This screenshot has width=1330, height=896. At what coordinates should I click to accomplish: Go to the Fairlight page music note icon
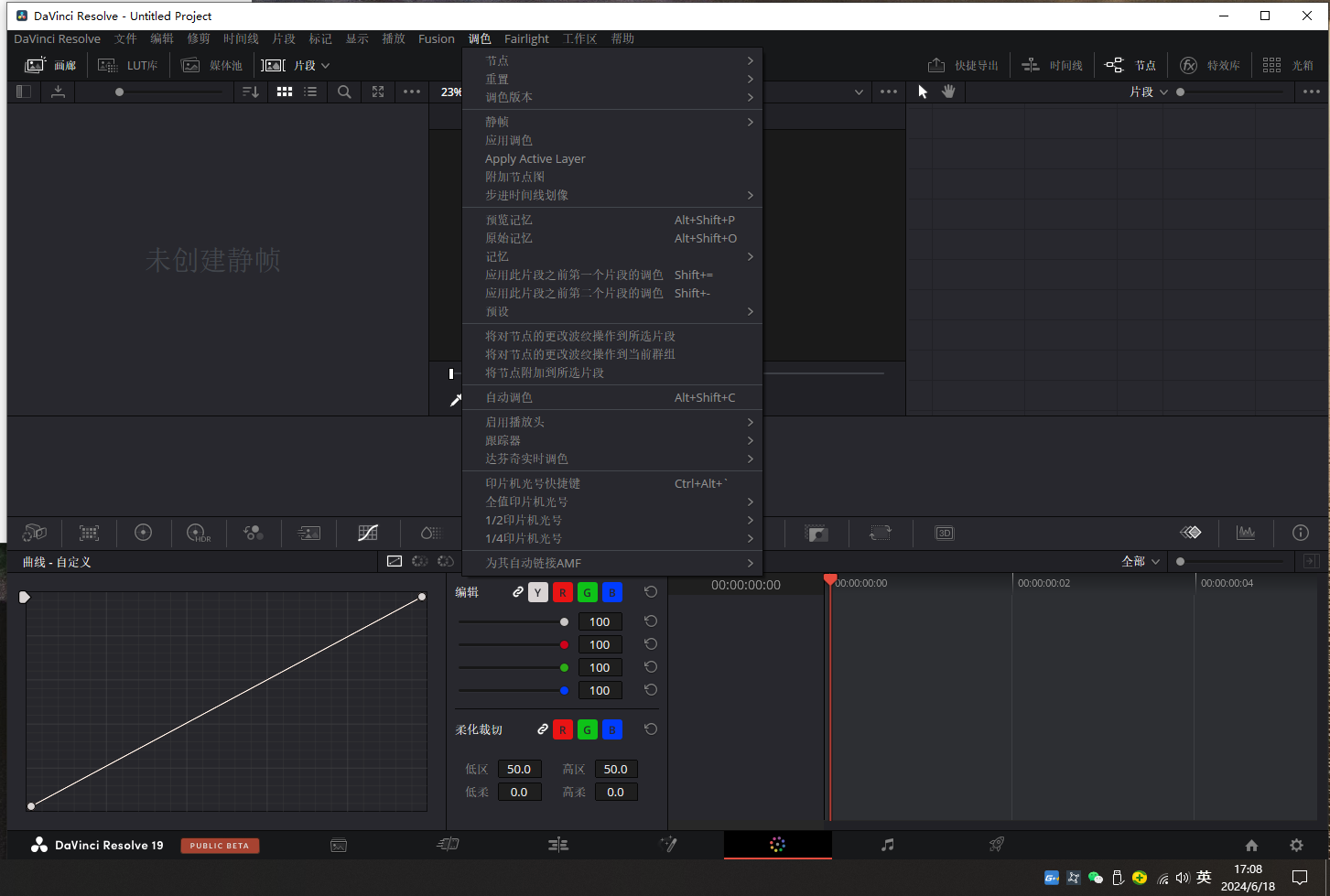887,845
